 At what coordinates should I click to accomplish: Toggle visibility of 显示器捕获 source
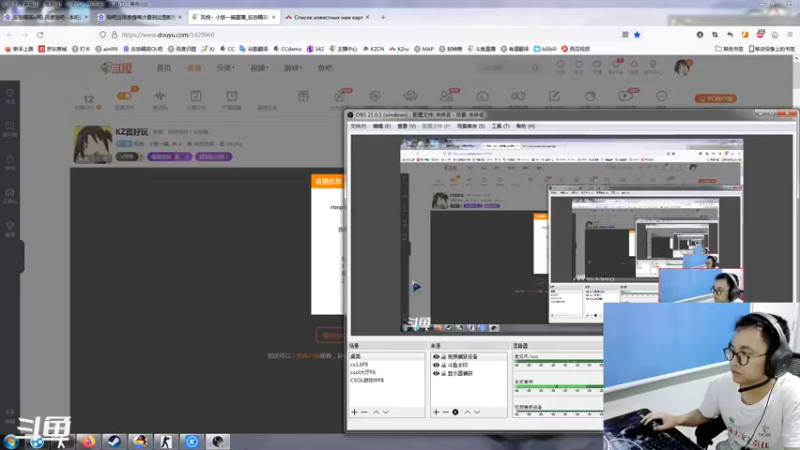[436, 373]
